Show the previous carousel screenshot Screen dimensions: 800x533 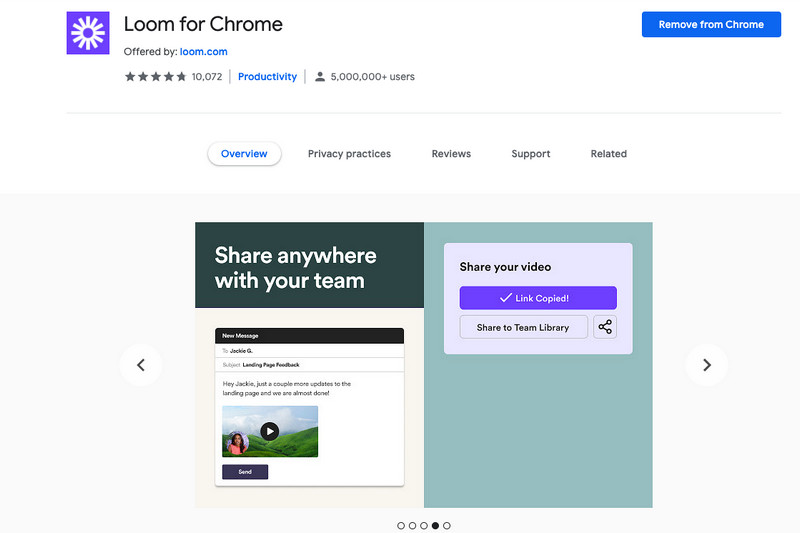click(x=141, y=365)
